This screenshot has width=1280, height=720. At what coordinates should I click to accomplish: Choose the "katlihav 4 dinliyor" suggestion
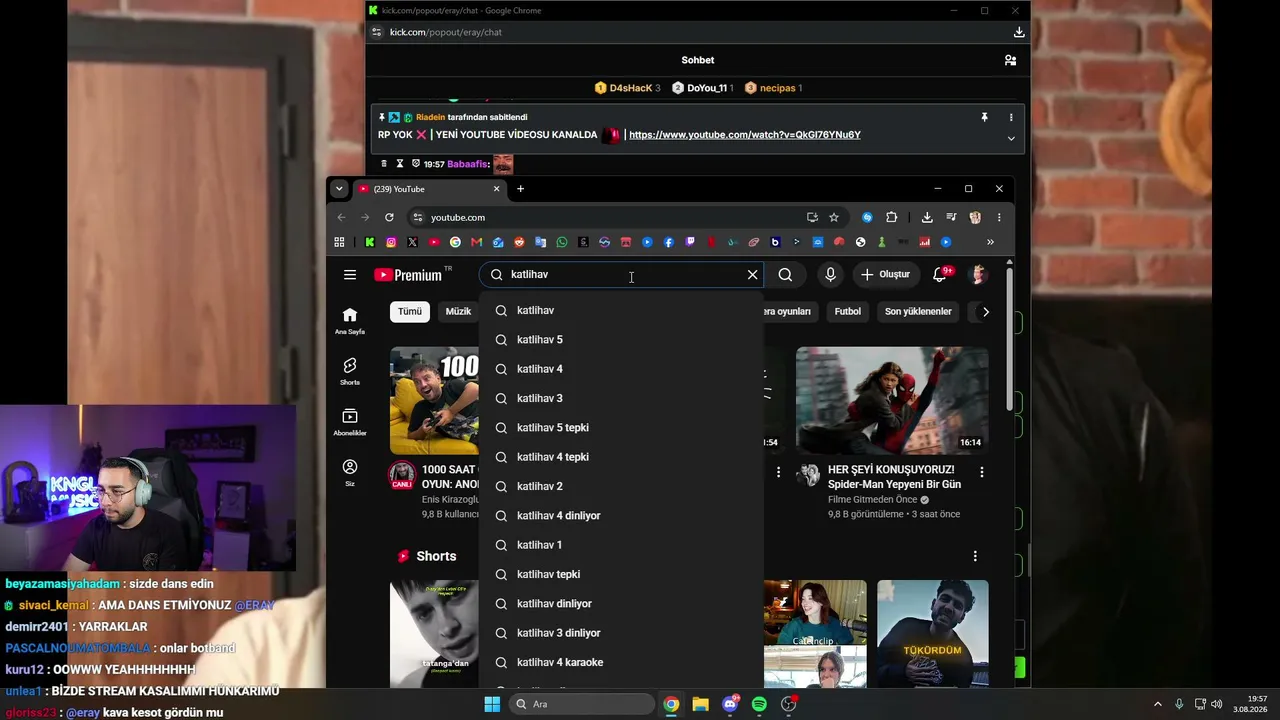click(622, 516)
